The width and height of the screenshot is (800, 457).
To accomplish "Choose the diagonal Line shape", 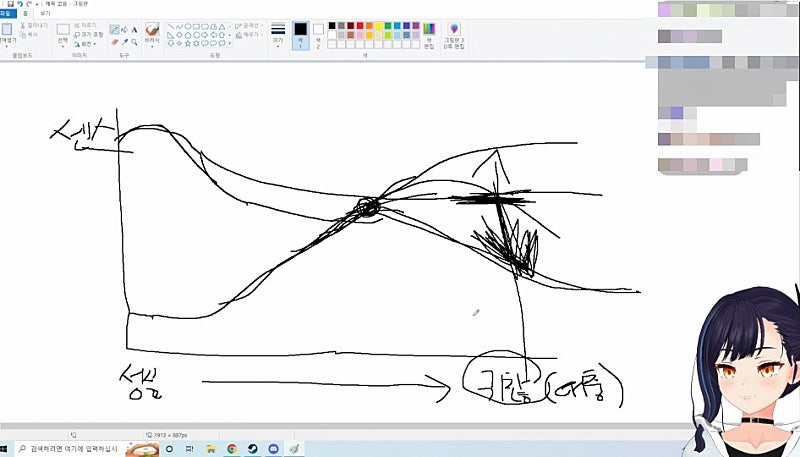I will coord(171,27).
